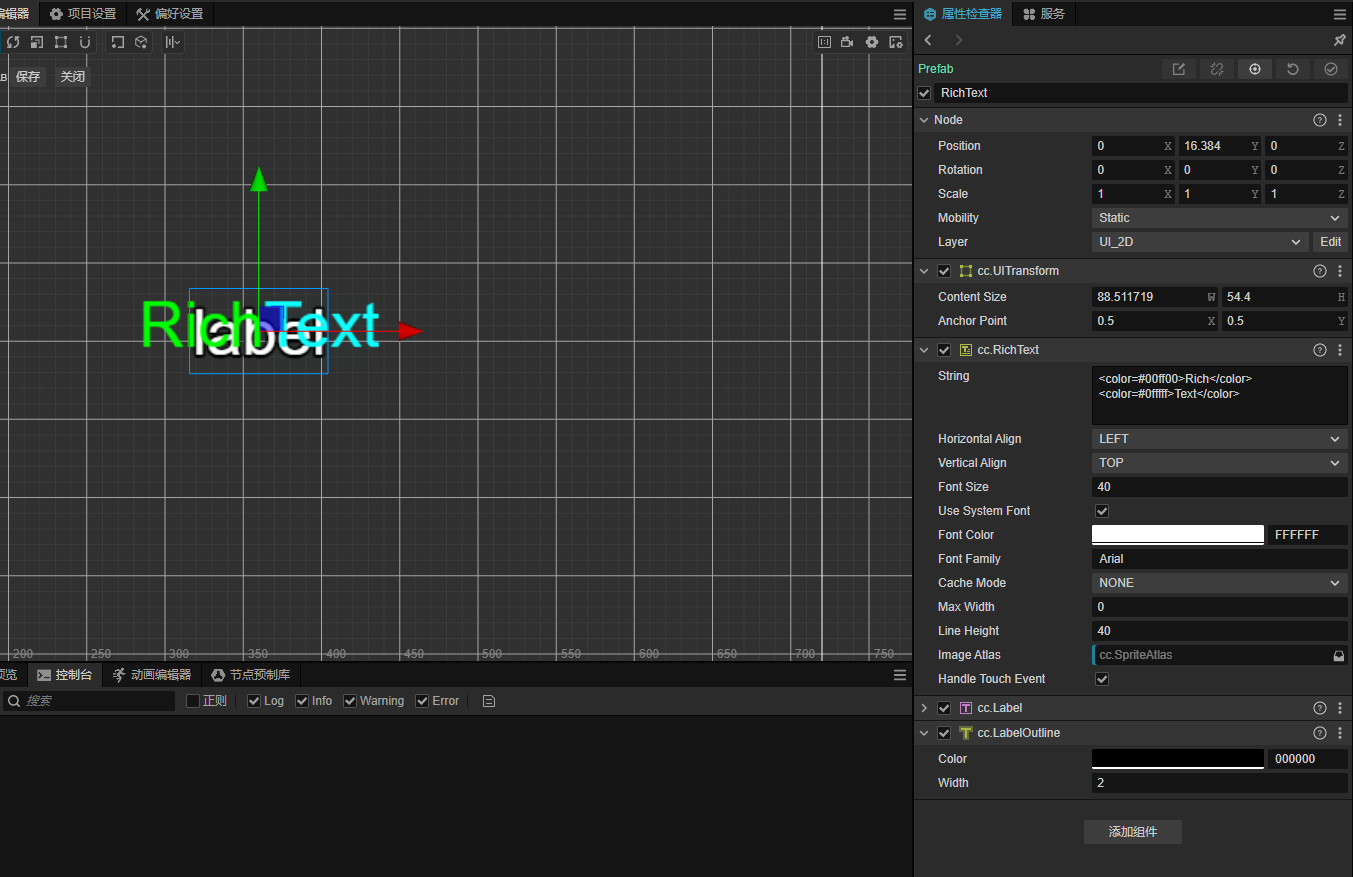
Task: Disable the cc.RichText component checkbox
Action: click(x=944, y=350)
